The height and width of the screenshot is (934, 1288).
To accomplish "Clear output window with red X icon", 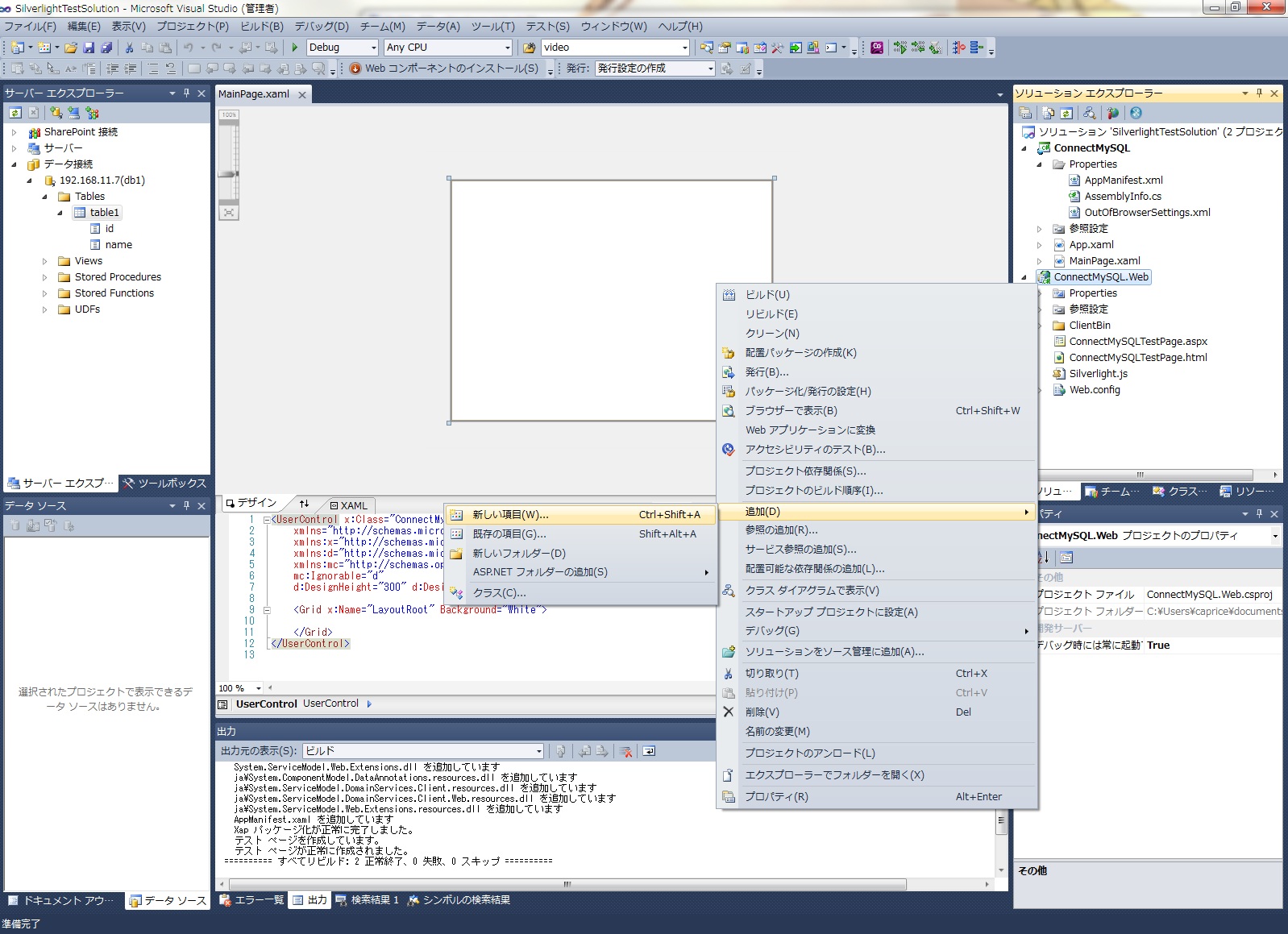I will click(626, 751).
